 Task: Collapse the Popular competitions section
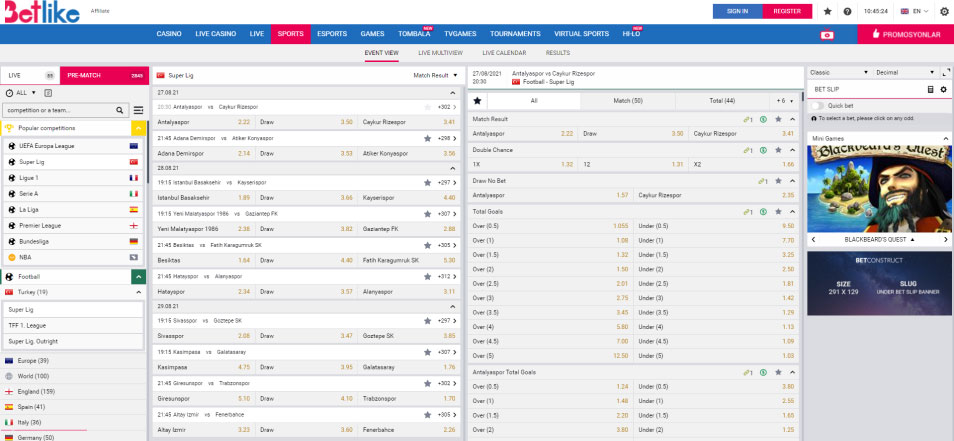pos(138,128)
